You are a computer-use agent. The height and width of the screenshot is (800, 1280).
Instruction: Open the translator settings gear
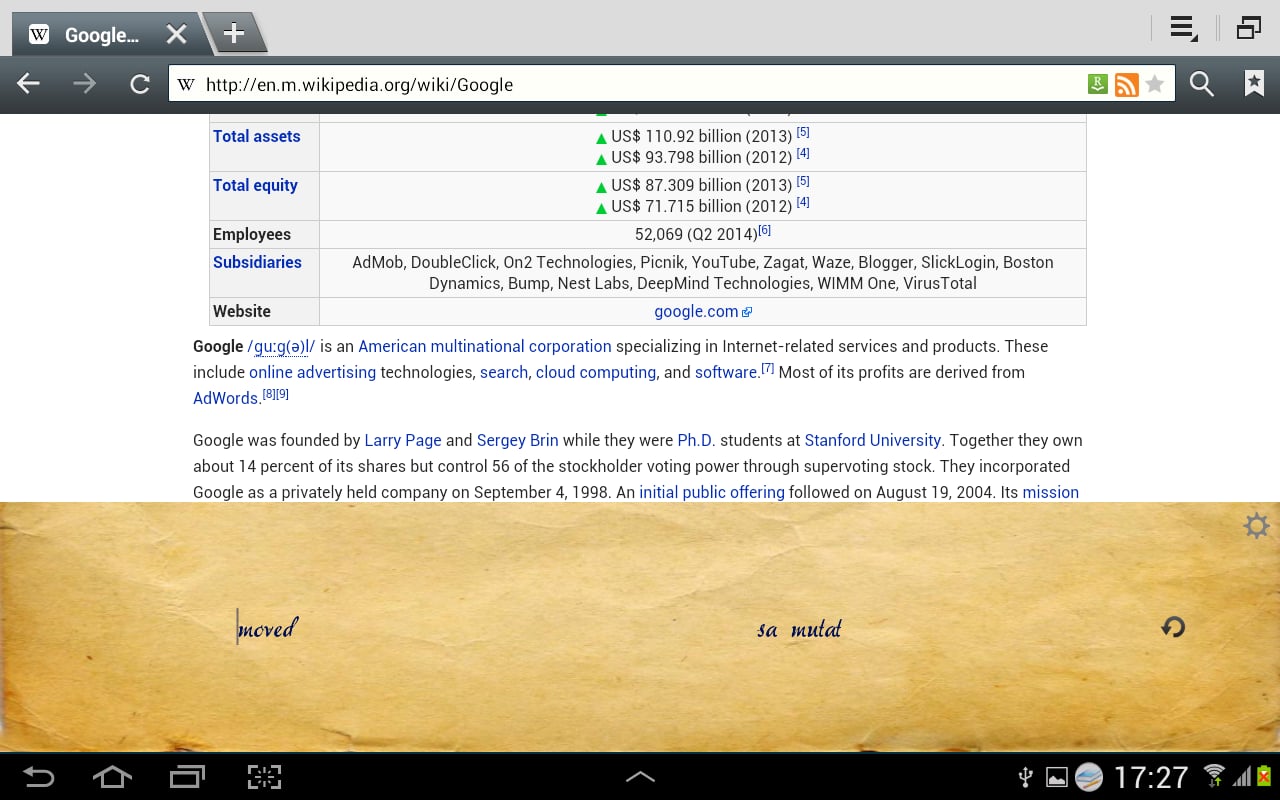[1256, 526]
